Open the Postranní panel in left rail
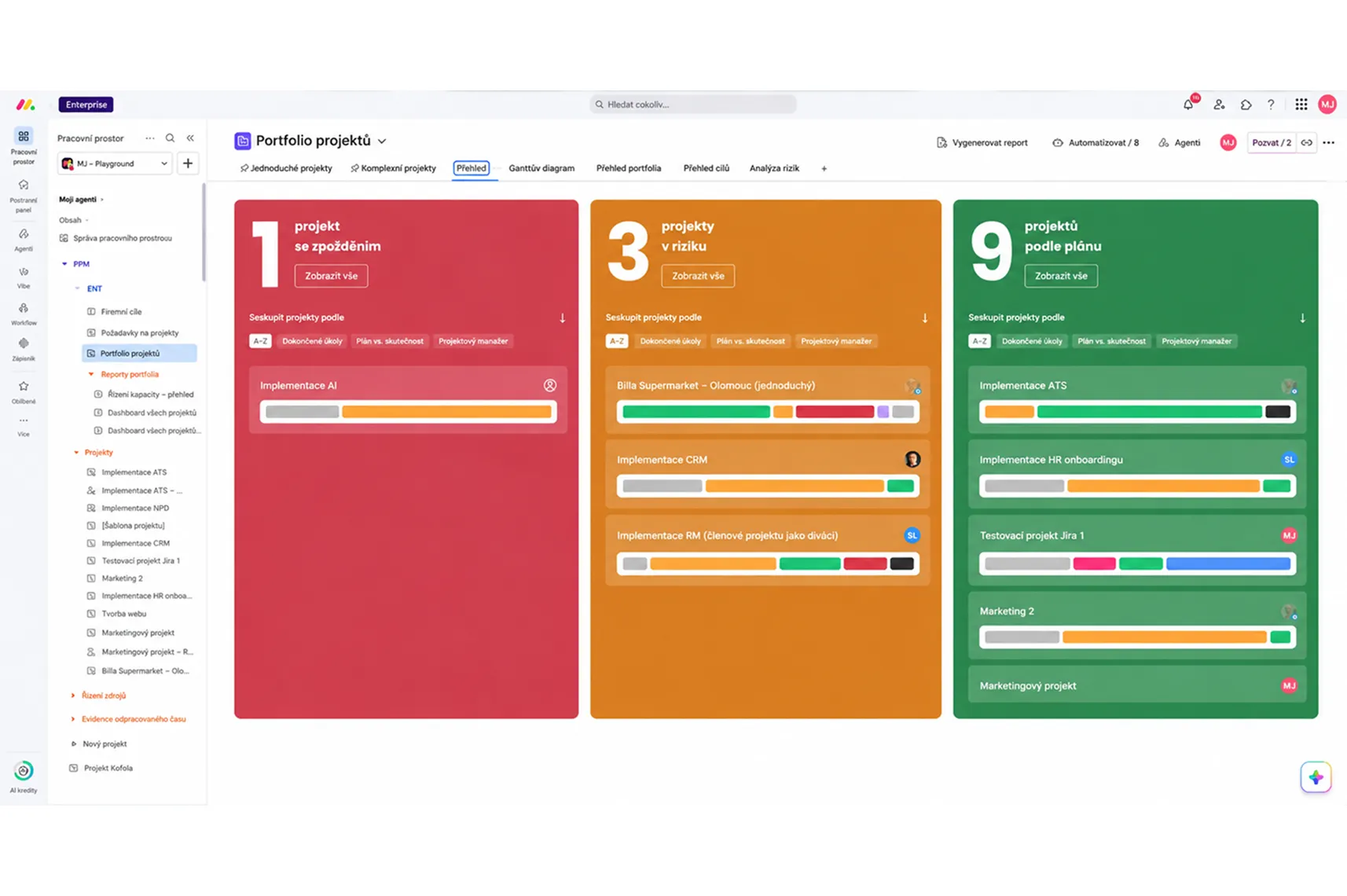This screenshot has width=1347, height=896. 24,195
